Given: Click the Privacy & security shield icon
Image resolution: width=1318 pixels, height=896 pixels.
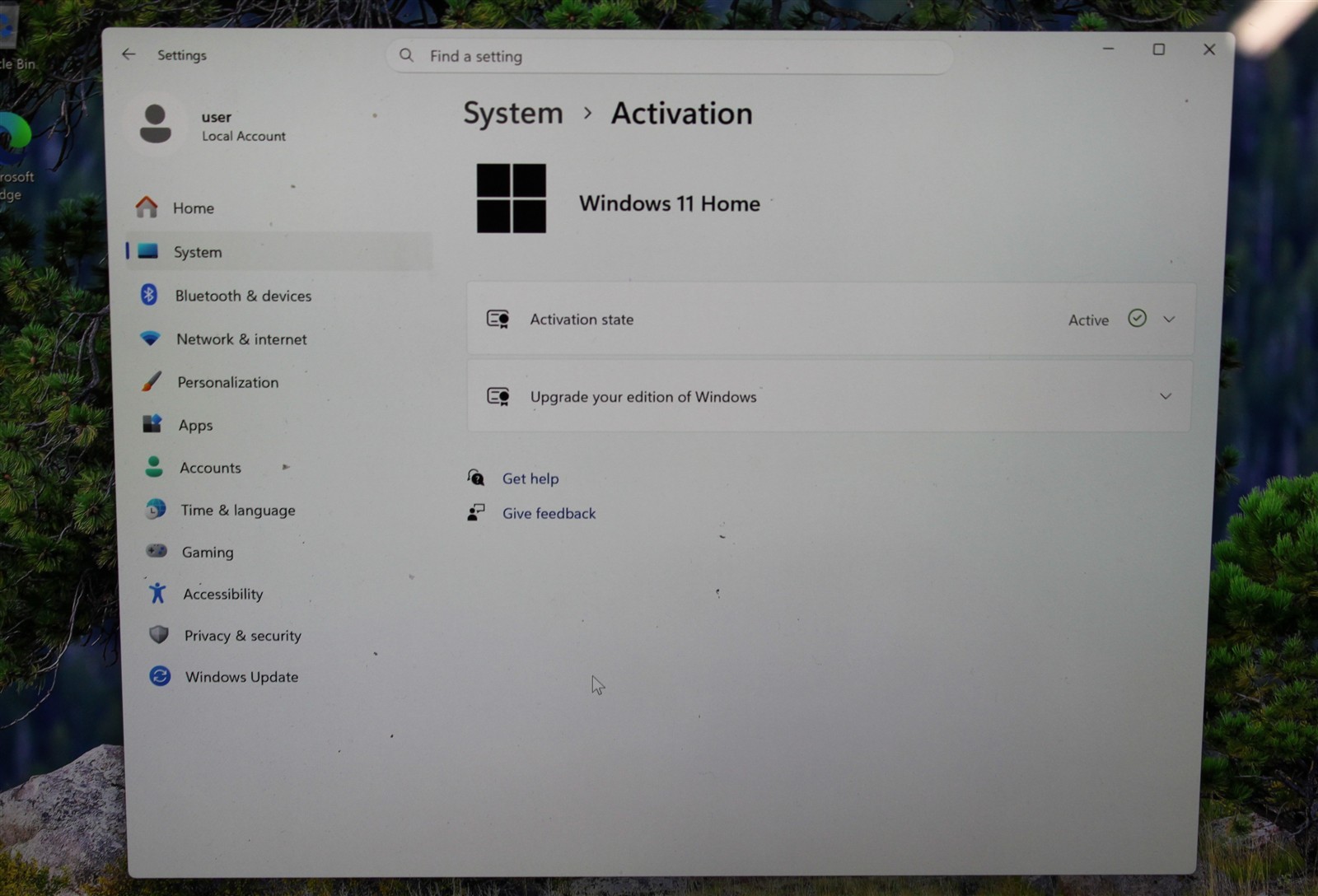Looking at the screenshot, I should [159, 634].
